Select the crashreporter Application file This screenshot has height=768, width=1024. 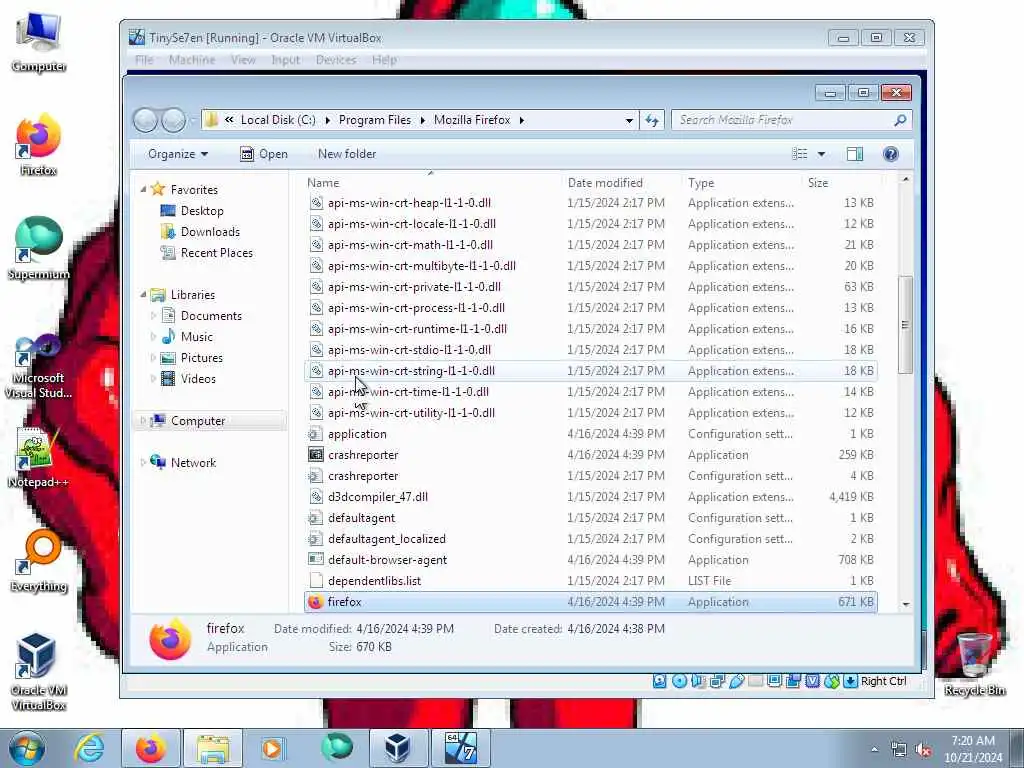point(590,455)
